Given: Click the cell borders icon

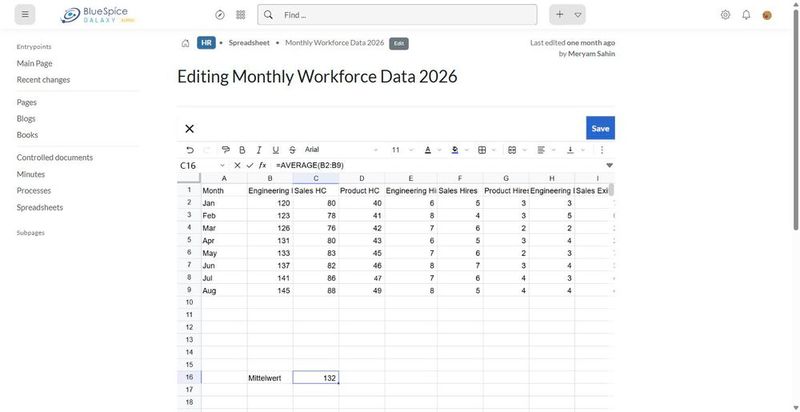Looking at the screenshot, I should tap(482, 150).
